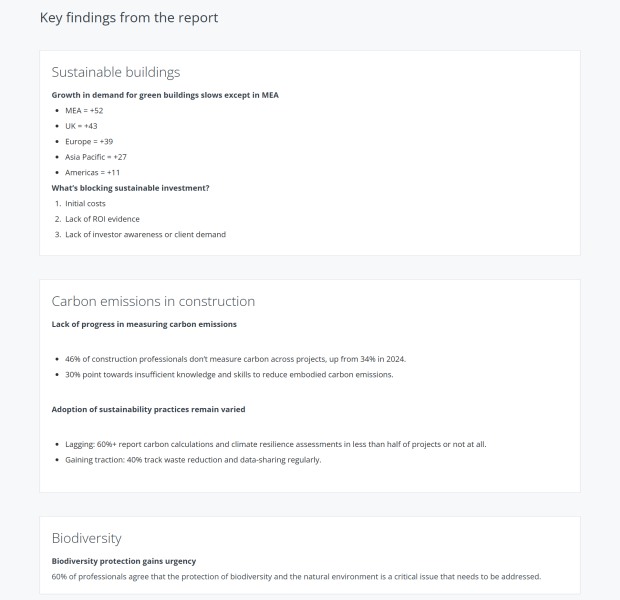620x600 pixels.
Task: Click the 46% of construction professionals bullet
Action: (235, 359)
